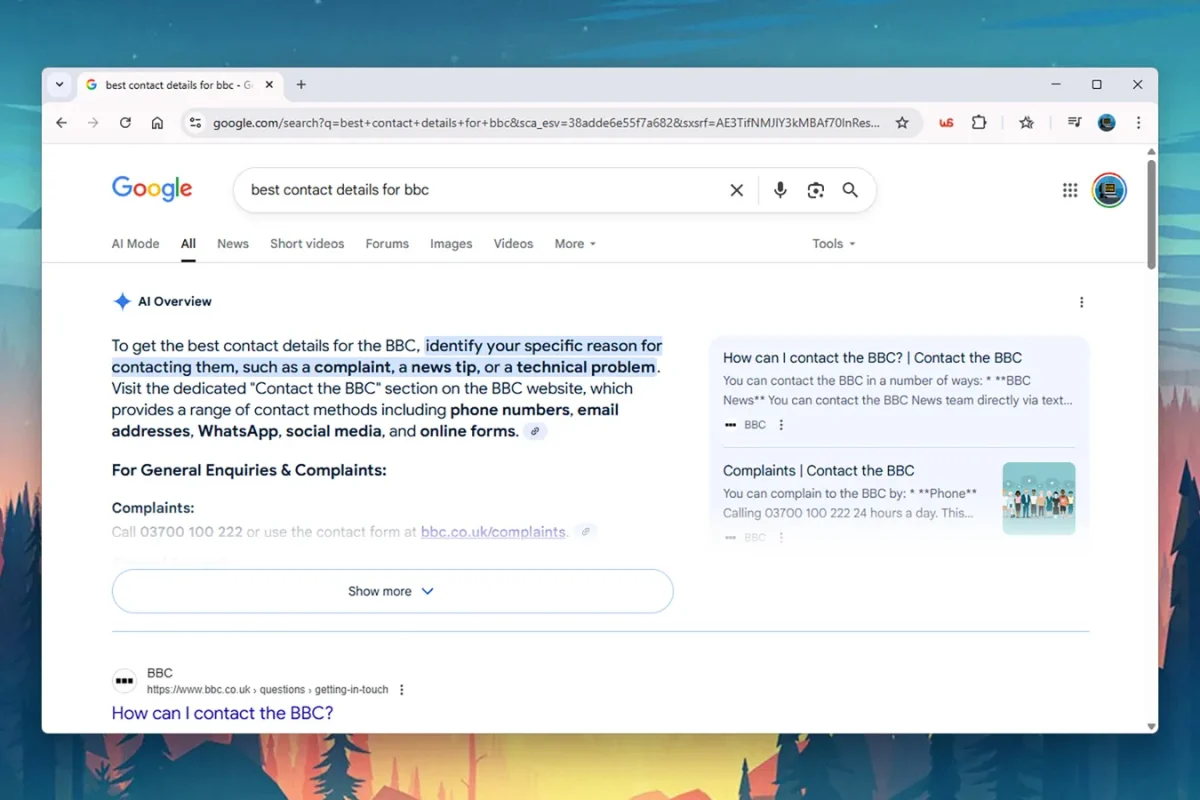Screen dimensions: 1200x800
Task: Open 'Complaints | Contact the BBC' source card
Action: pyautogui.click(x=818, y=471)
